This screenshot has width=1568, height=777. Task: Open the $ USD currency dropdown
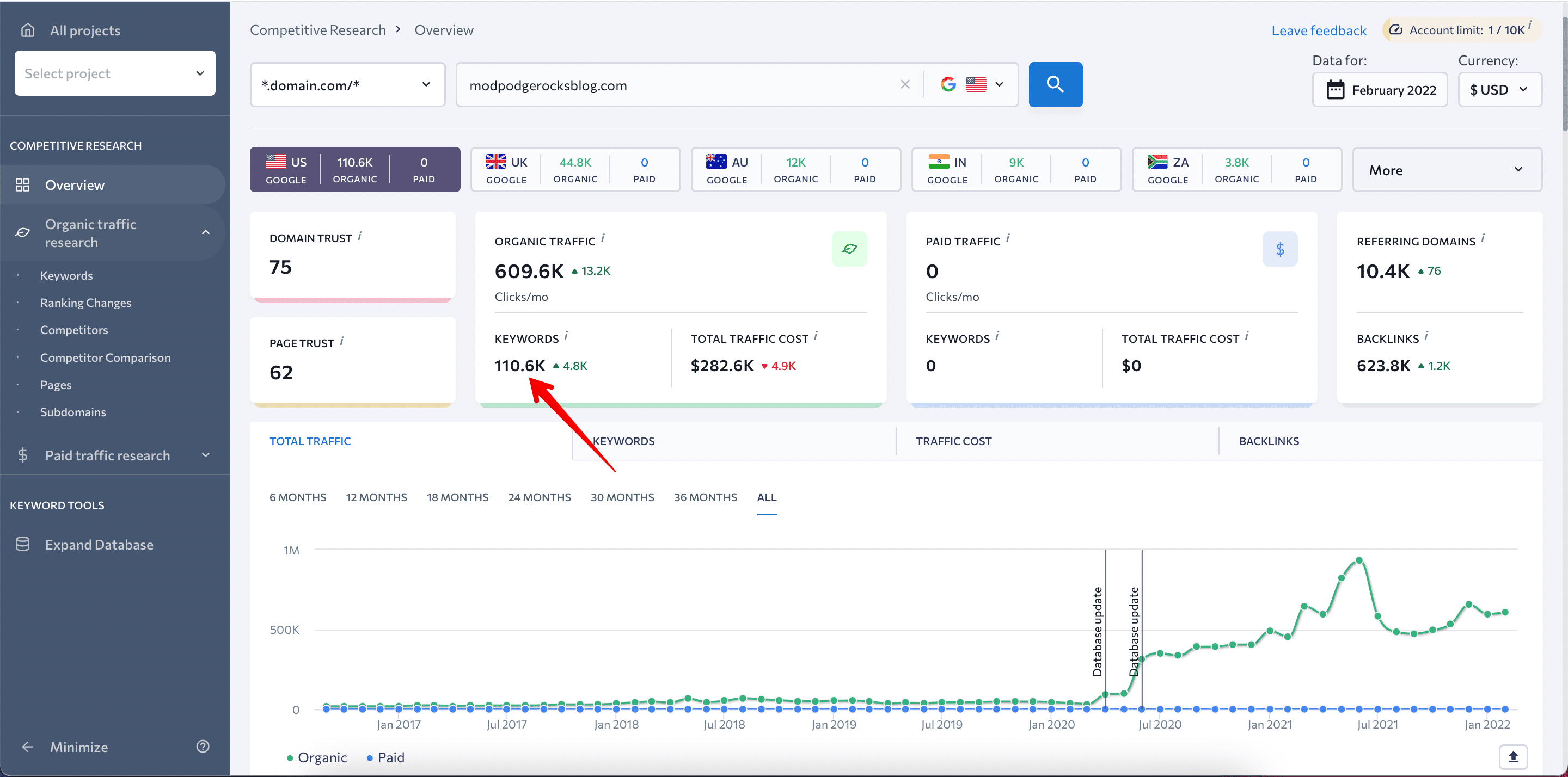coord(1499,90)
